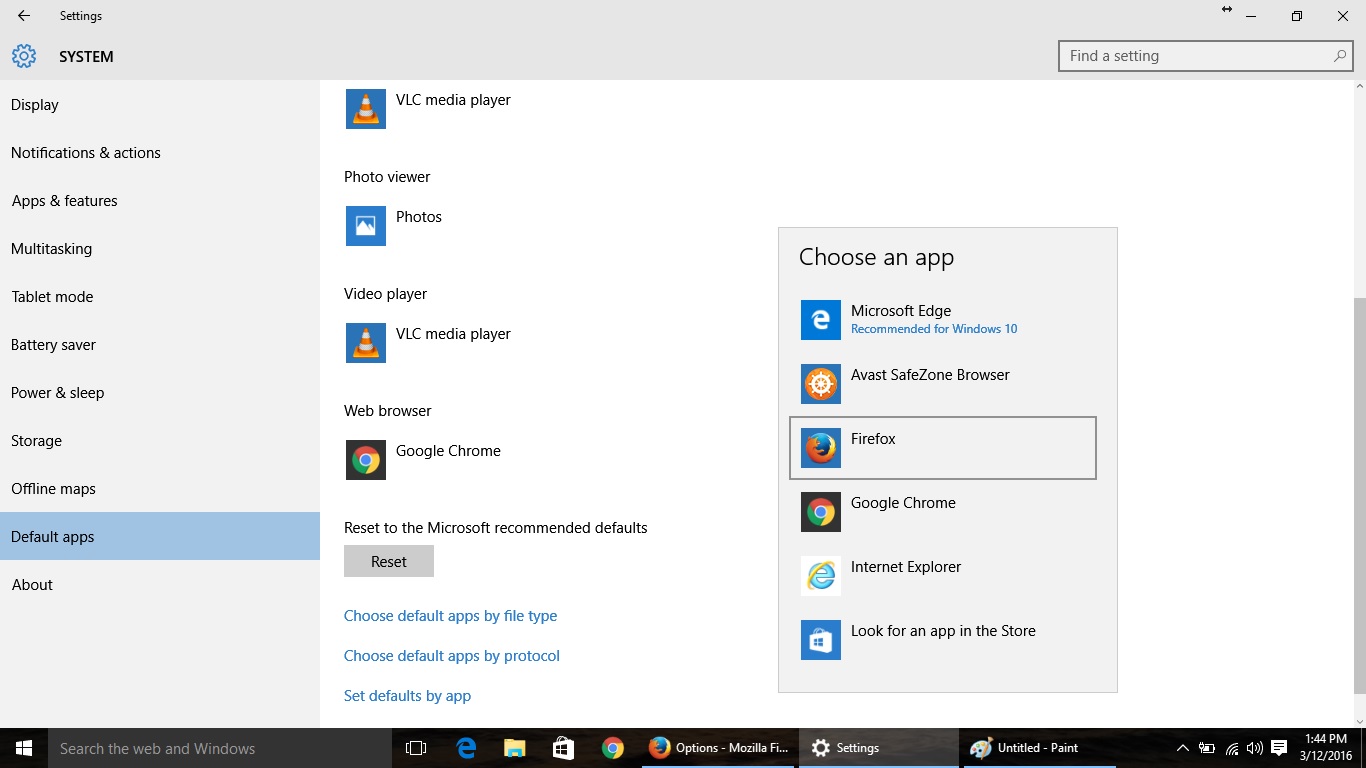
Task: Open Storage settings
Action: (x=160, y=440)
